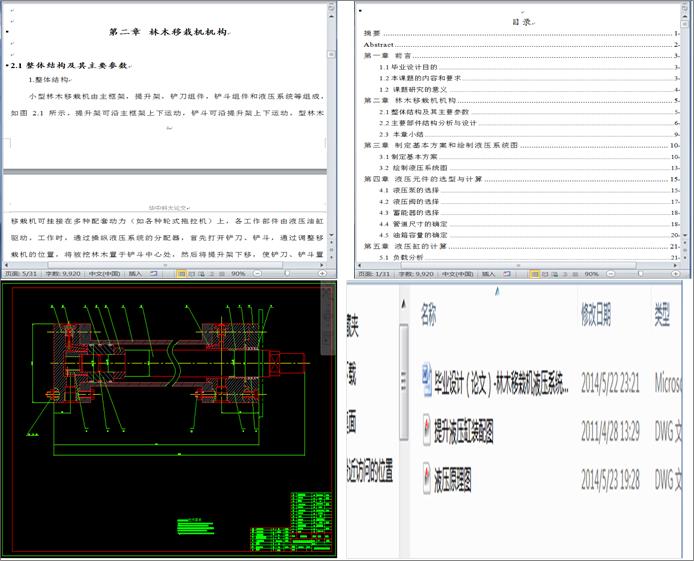Select the 毕业设计(论文)-林木移栽机液压系统 Word file

[501, 383]
